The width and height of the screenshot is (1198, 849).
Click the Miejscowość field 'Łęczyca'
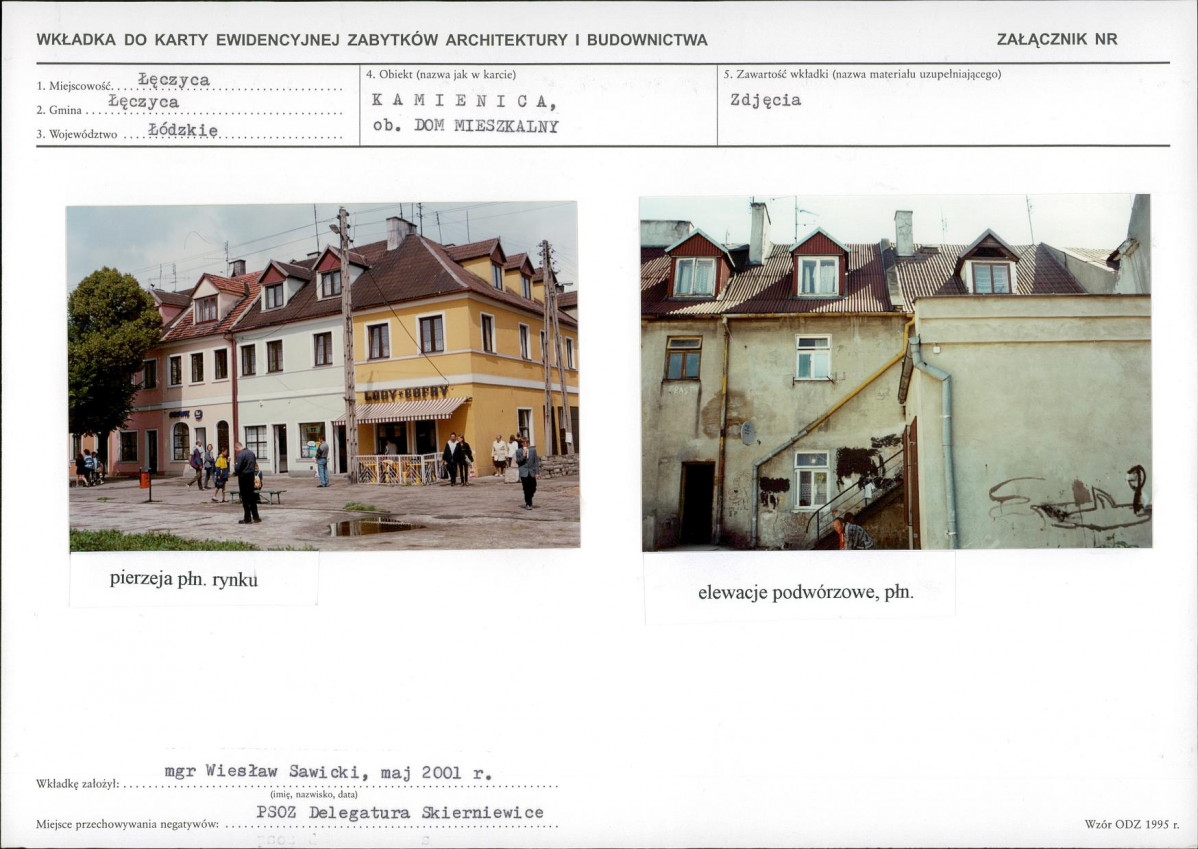(x=174, y=79)
